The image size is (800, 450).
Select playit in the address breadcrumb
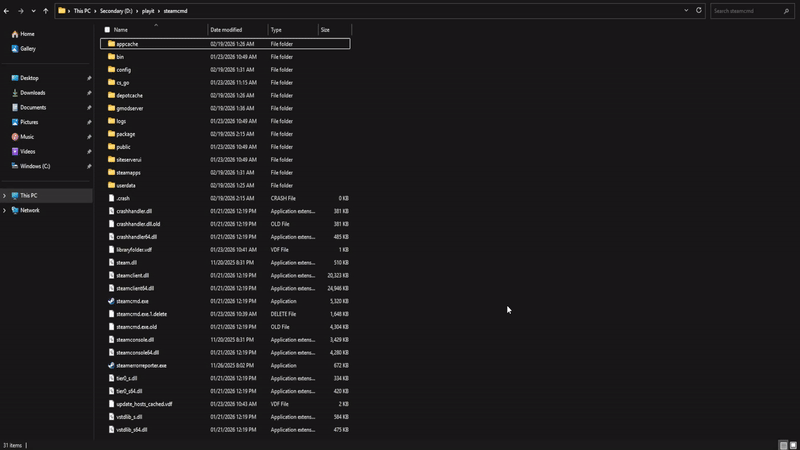point(148,11)
